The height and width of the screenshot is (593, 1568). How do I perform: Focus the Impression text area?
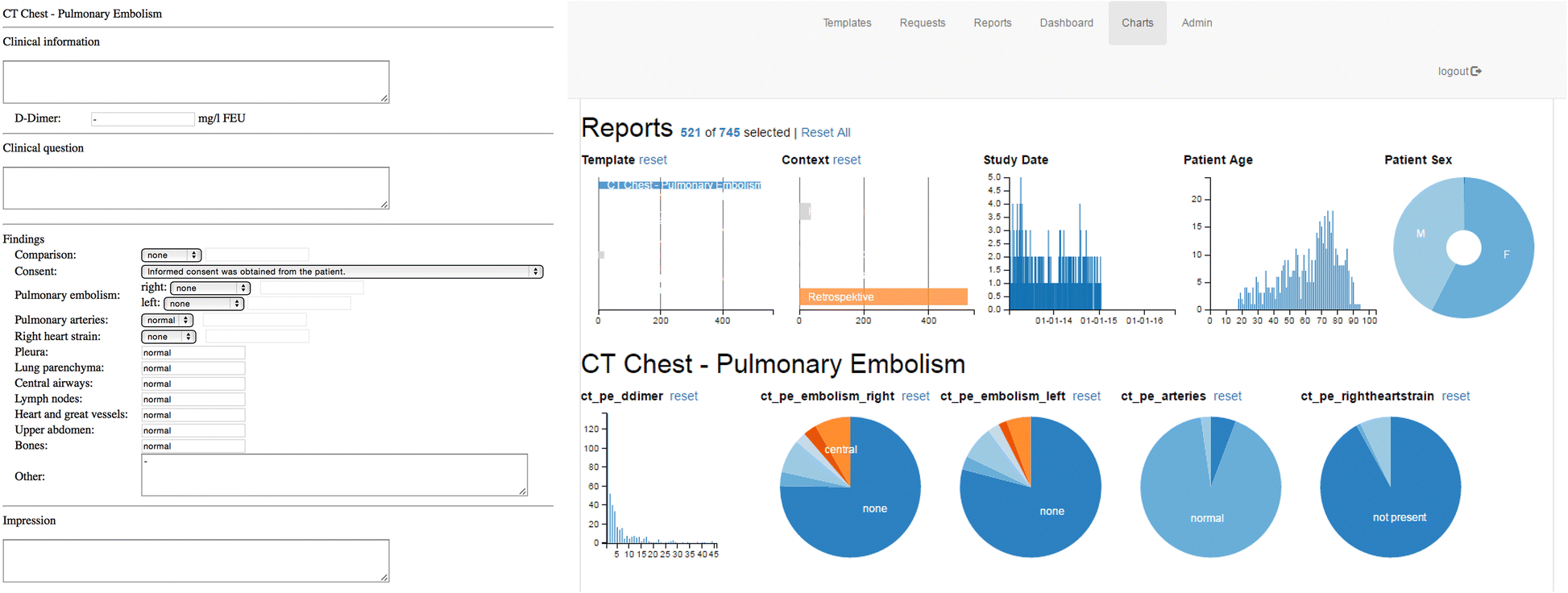click(196, 561)
